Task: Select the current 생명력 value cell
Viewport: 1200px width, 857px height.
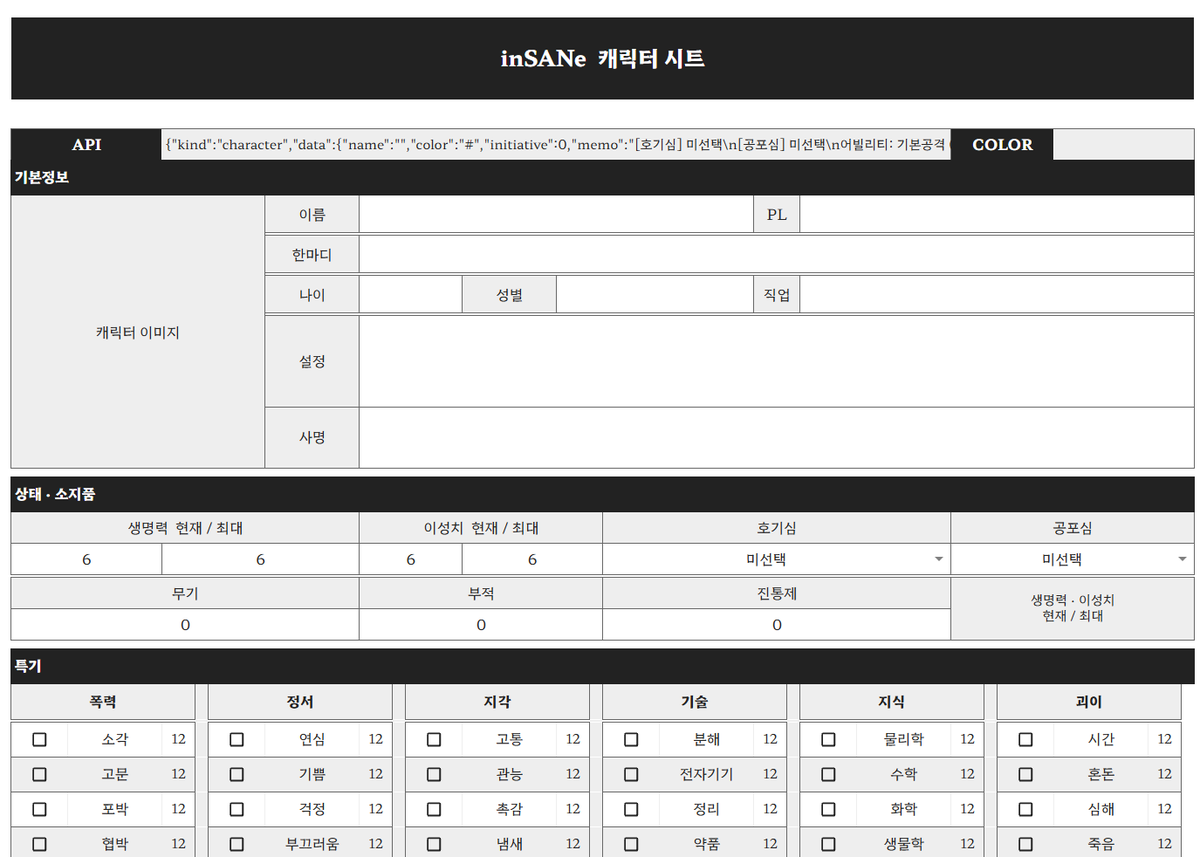Action: coord(87,560)
